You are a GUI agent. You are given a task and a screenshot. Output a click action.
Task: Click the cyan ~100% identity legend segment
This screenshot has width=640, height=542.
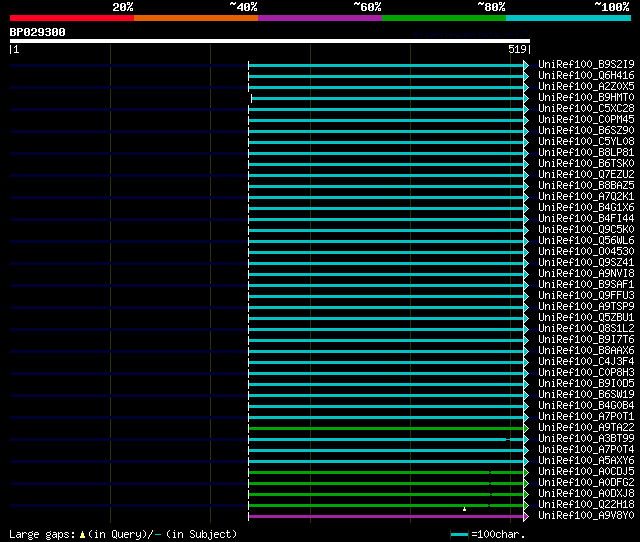(568, 18)
